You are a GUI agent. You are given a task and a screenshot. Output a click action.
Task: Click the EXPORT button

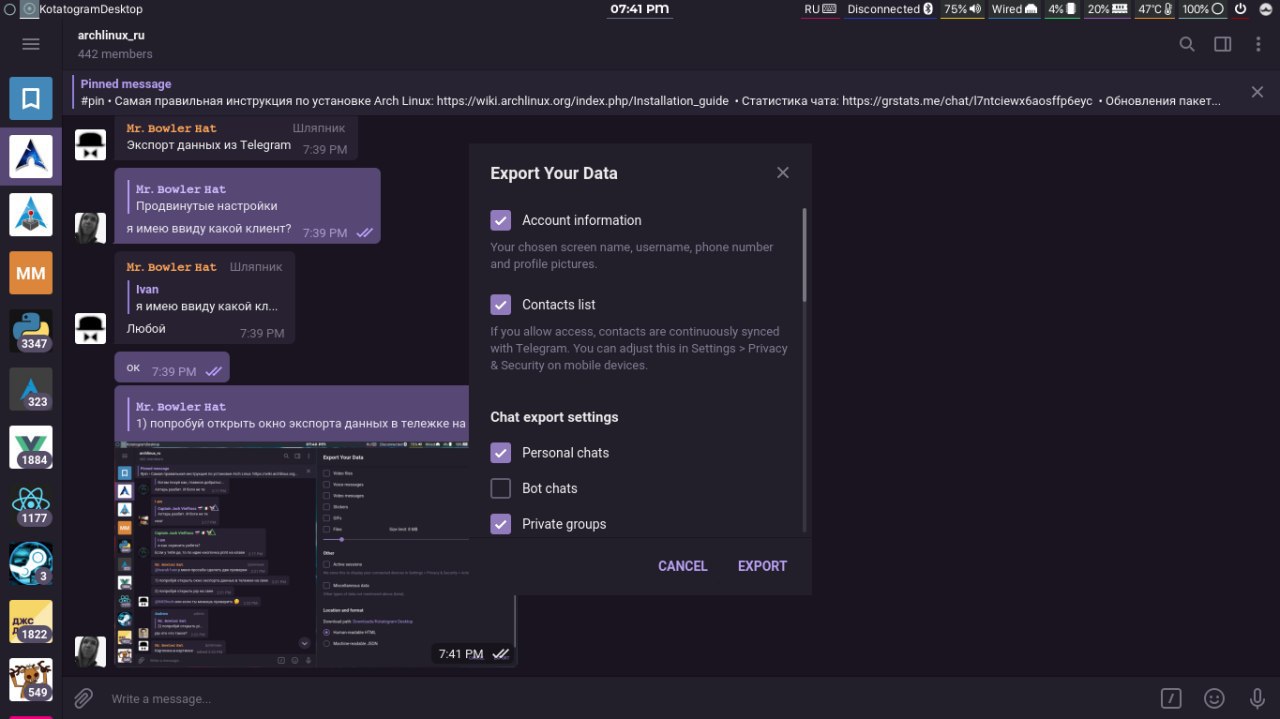click(762, 566)
